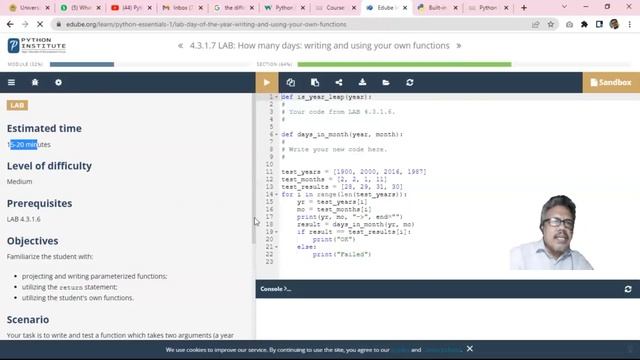The width and height of the screenshot is (640, 360).
Task: Dismiss the cookie notice with the X
Action: 470,349
